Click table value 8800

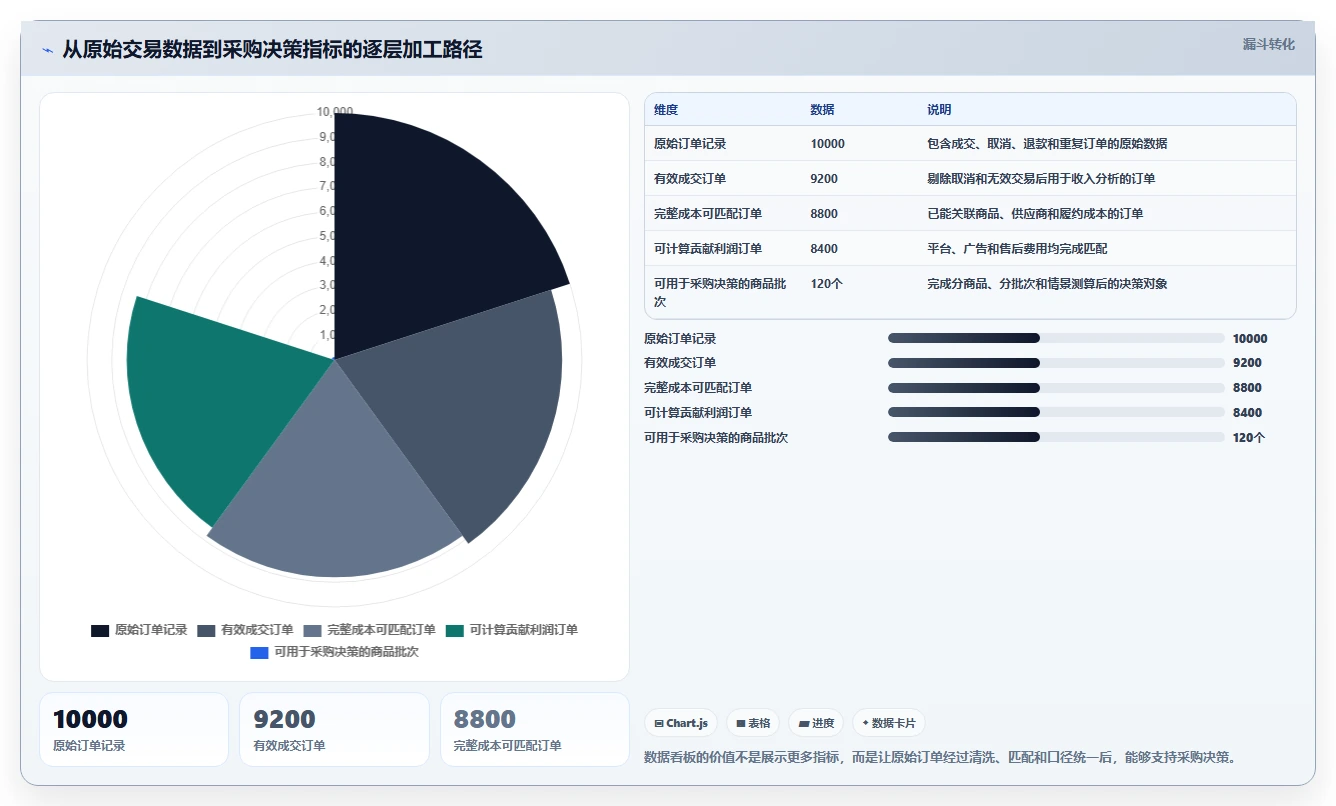824,214
